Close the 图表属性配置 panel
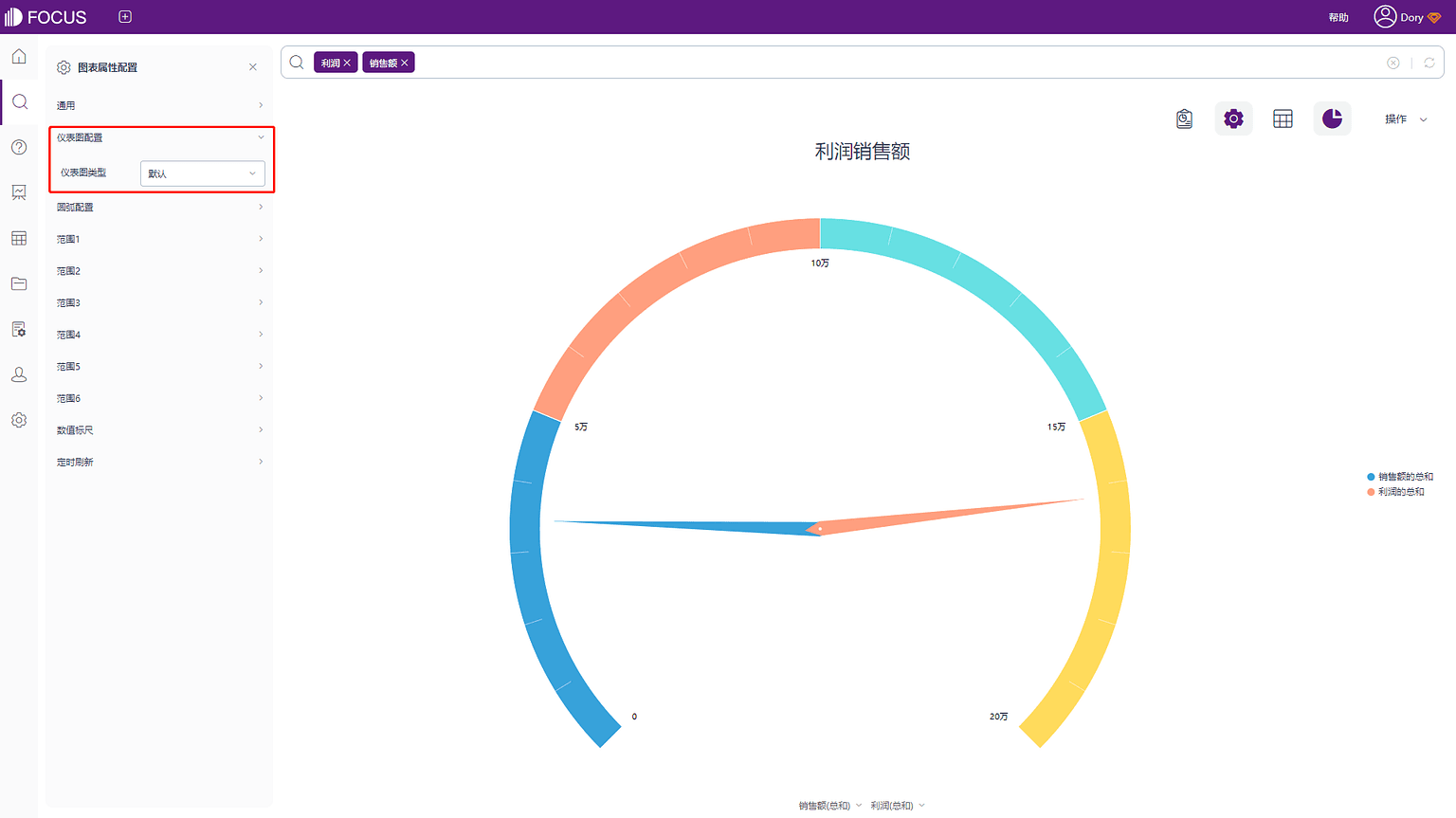Image resolution: width=1456 pixels, height=818 pixels. (253, 67)
